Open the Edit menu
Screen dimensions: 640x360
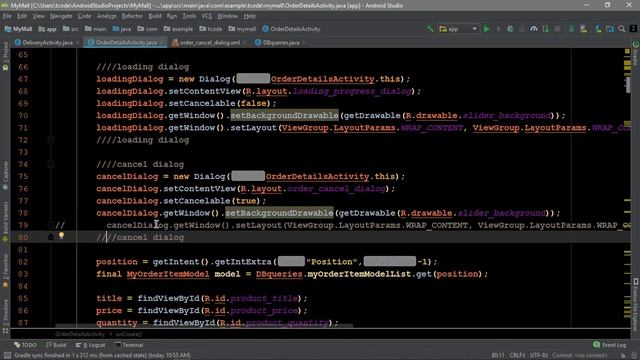pos(22,16)
